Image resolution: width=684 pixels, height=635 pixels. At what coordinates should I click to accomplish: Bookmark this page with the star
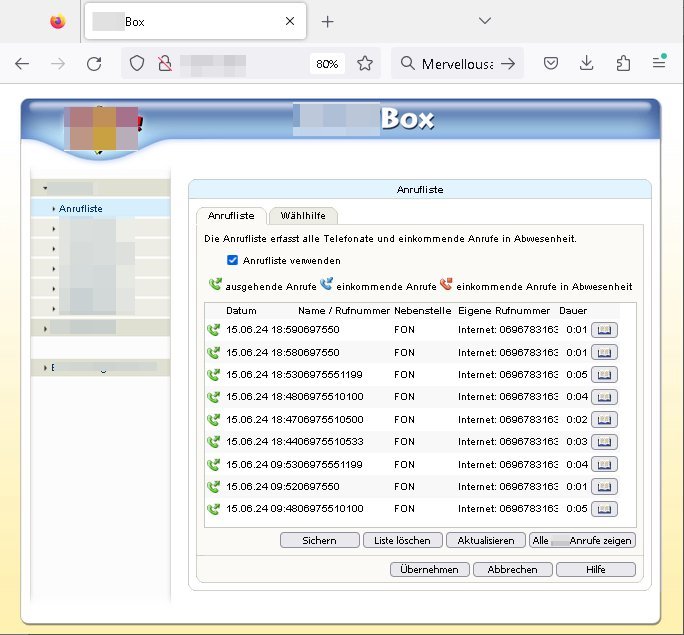[365, 64]
